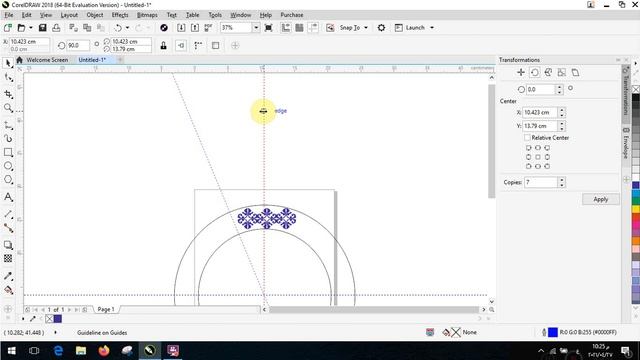The width and height of the screenshot is (640, 360).
Task: Select the Artistic Media tool
Action: (x=8, y=139)
